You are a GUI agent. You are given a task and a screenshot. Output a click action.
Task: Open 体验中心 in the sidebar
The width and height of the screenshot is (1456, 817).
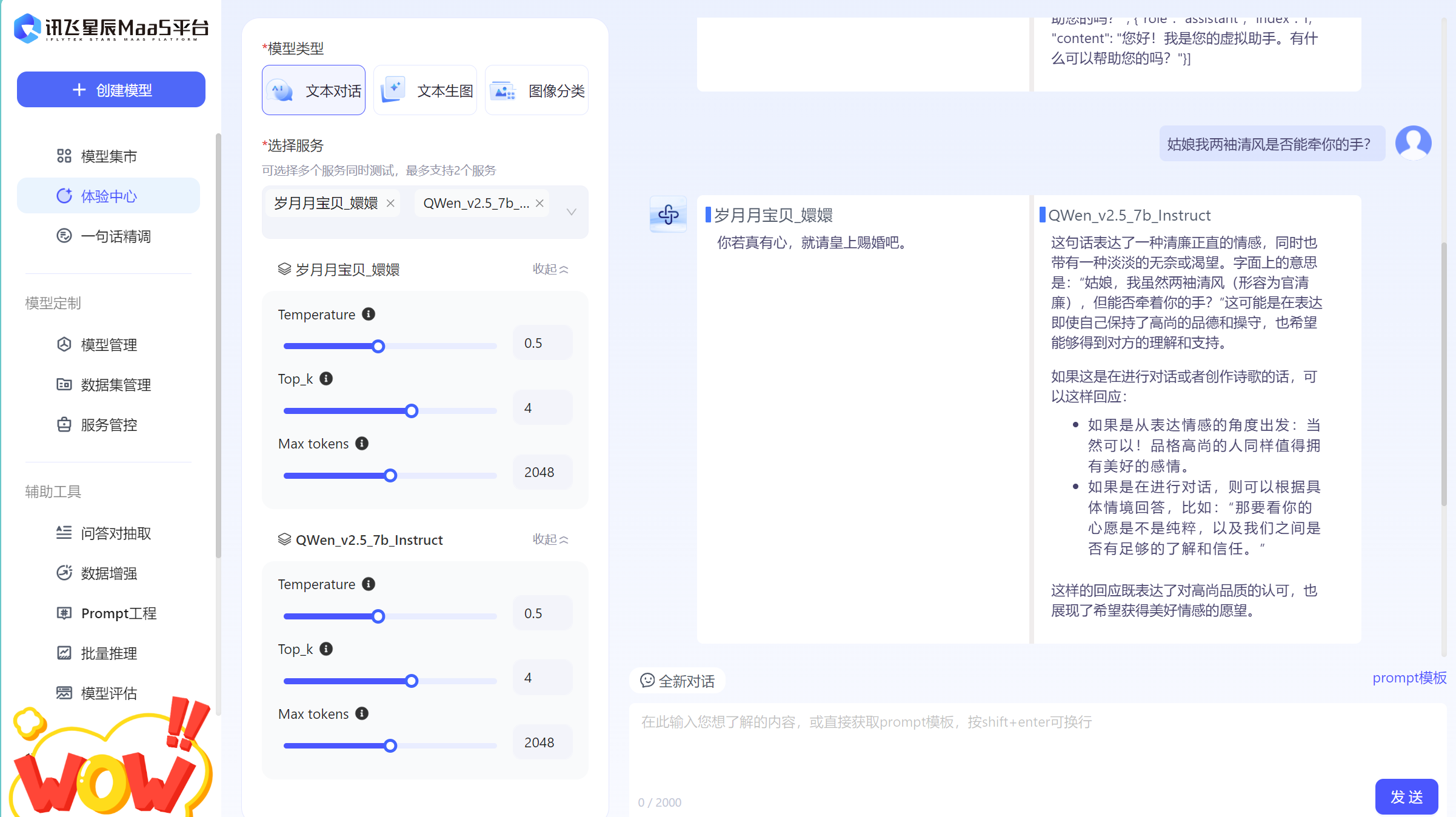click(x=109, y=196)
